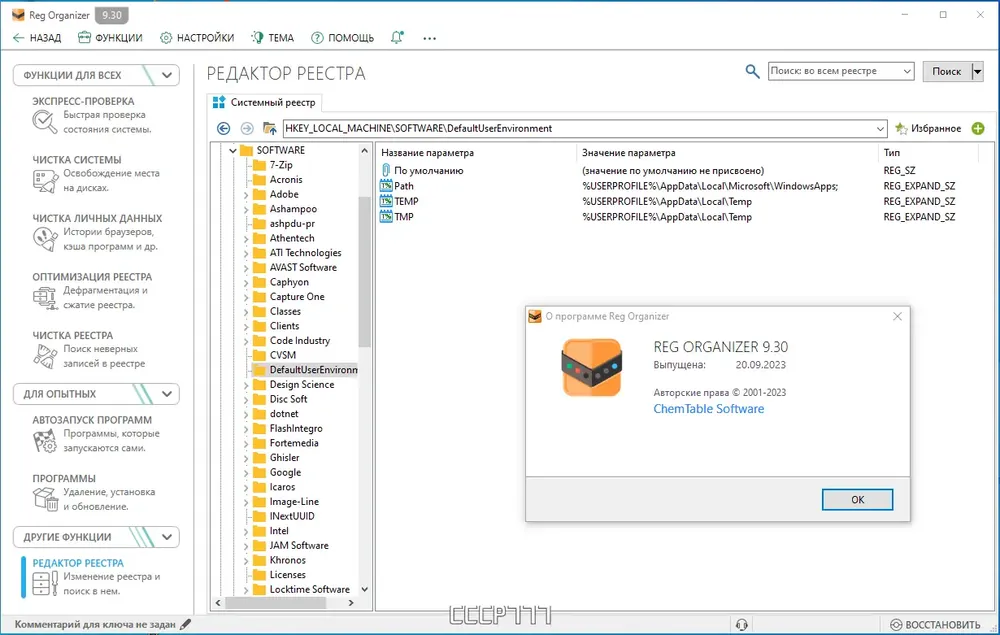This screenshot has height=635, width=1000.
Task: Click OK in the about dialog
Action: click(857, 499)
